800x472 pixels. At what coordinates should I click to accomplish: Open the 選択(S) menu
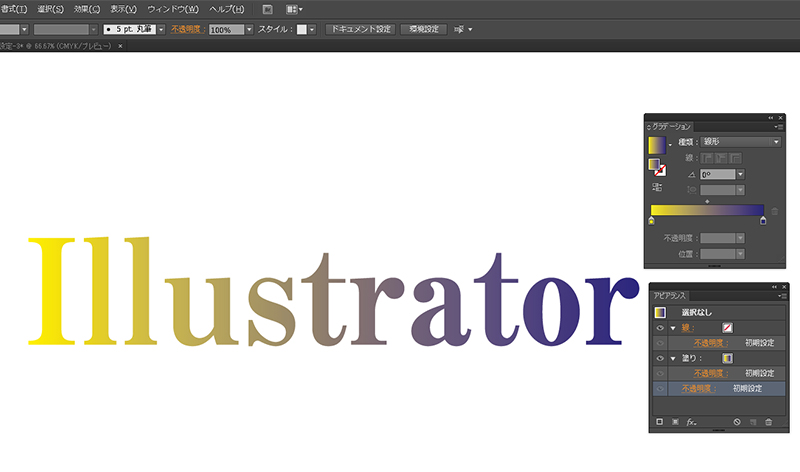(x=51, y=9)
